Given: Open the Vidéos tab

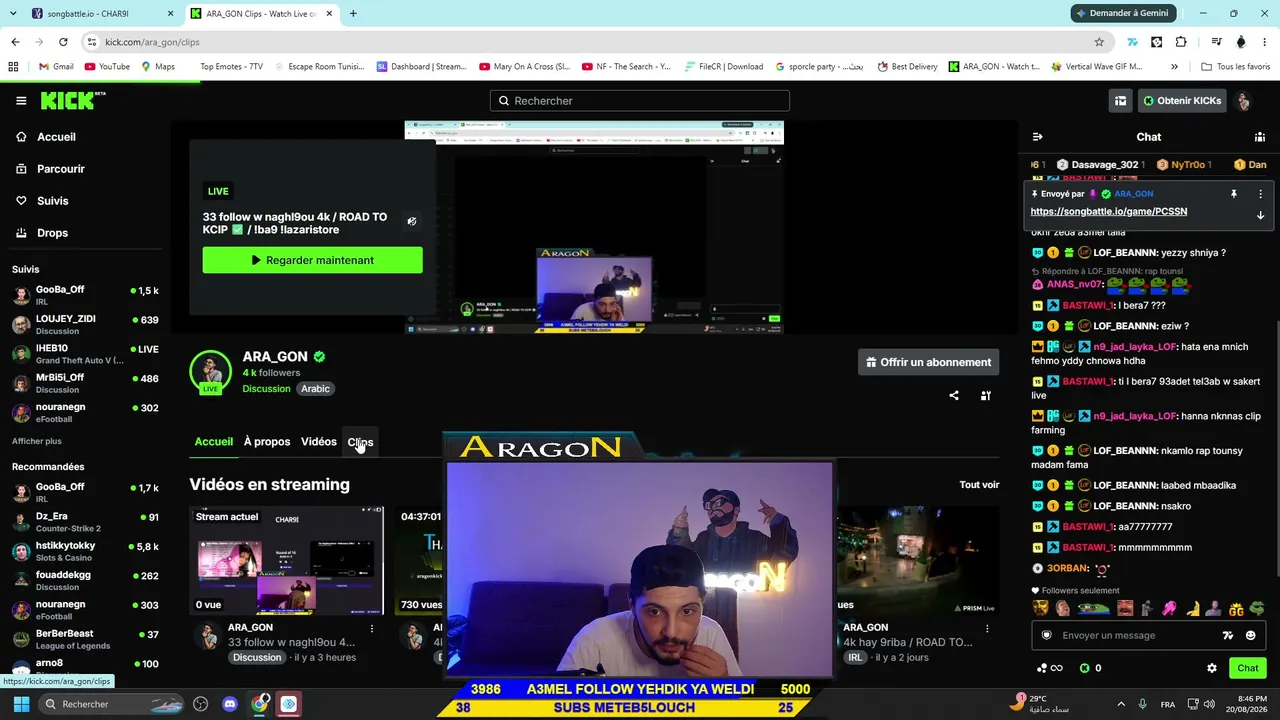Looking at the screenshot, I should [319, 442].
